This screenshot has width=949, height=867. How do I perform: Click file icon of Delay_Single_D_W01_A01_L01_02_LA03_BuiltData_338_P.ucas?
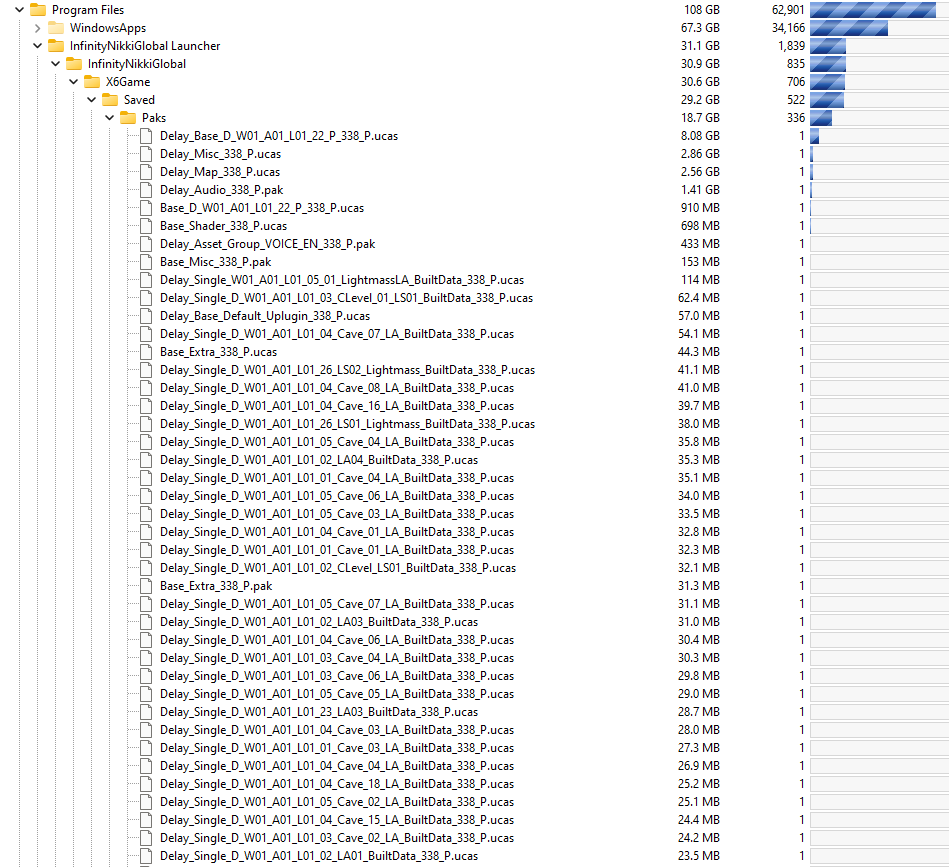tap(146, 622)
